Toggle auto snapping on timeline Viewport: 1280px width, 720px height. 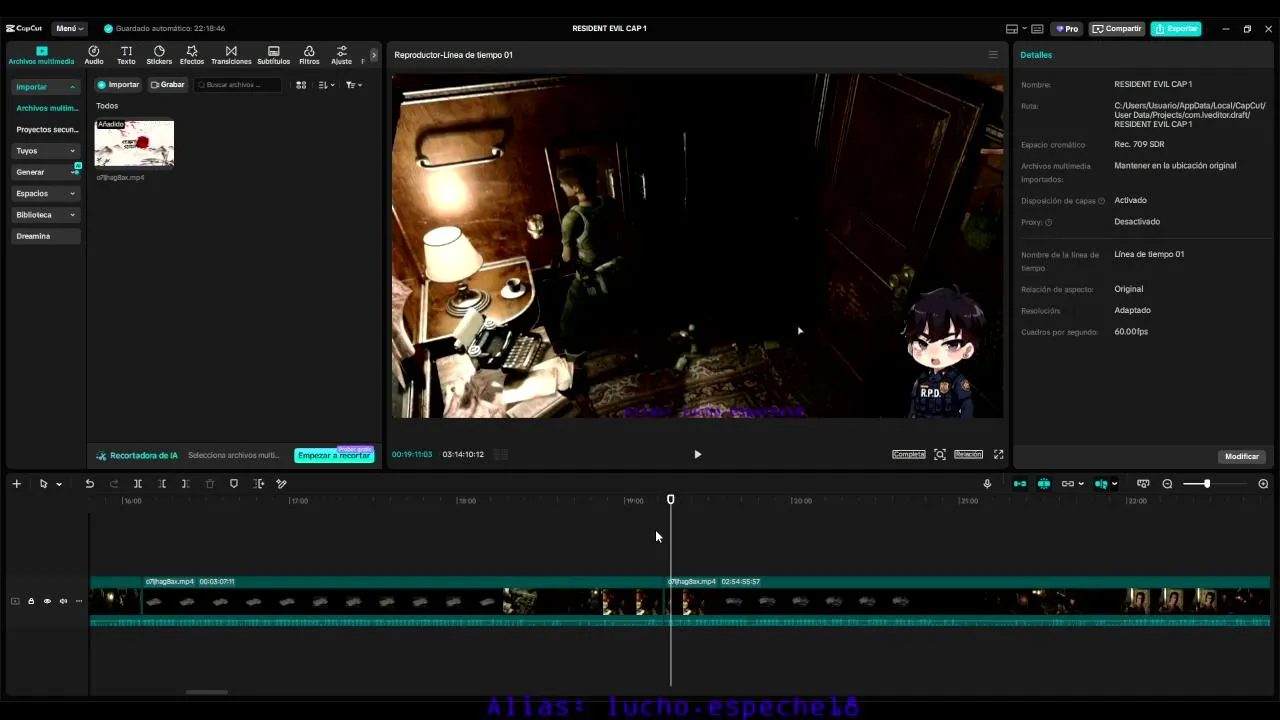click(1044, 484)
